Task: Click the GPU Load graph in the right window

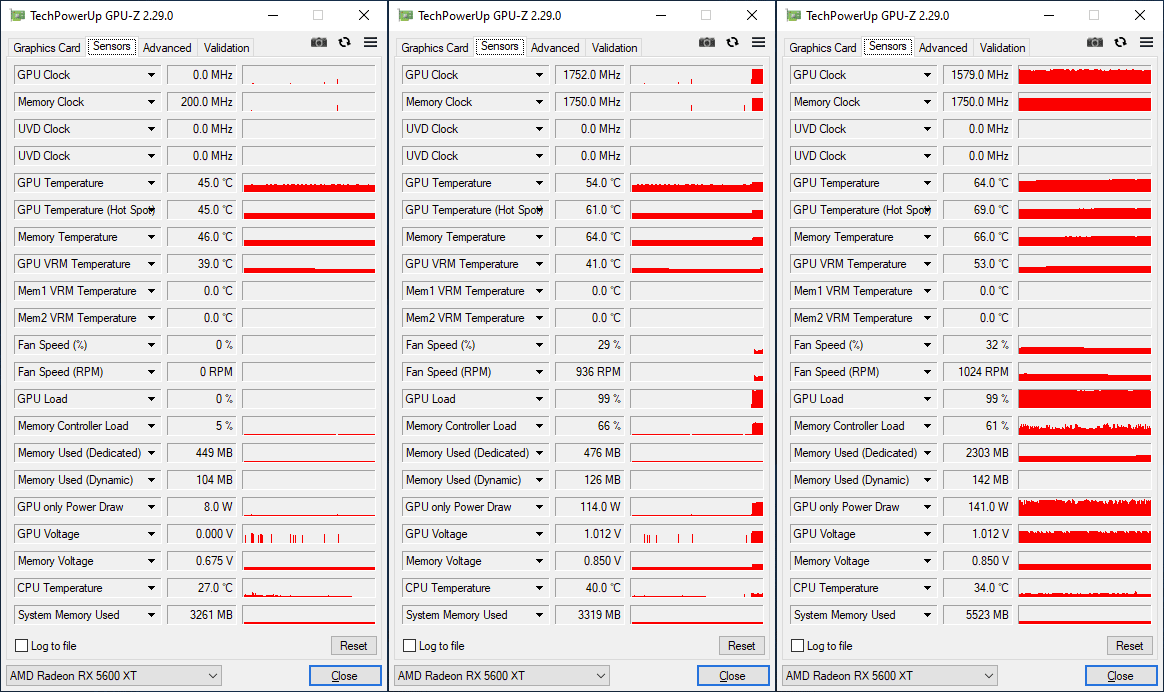Action: pos(1085,399)
